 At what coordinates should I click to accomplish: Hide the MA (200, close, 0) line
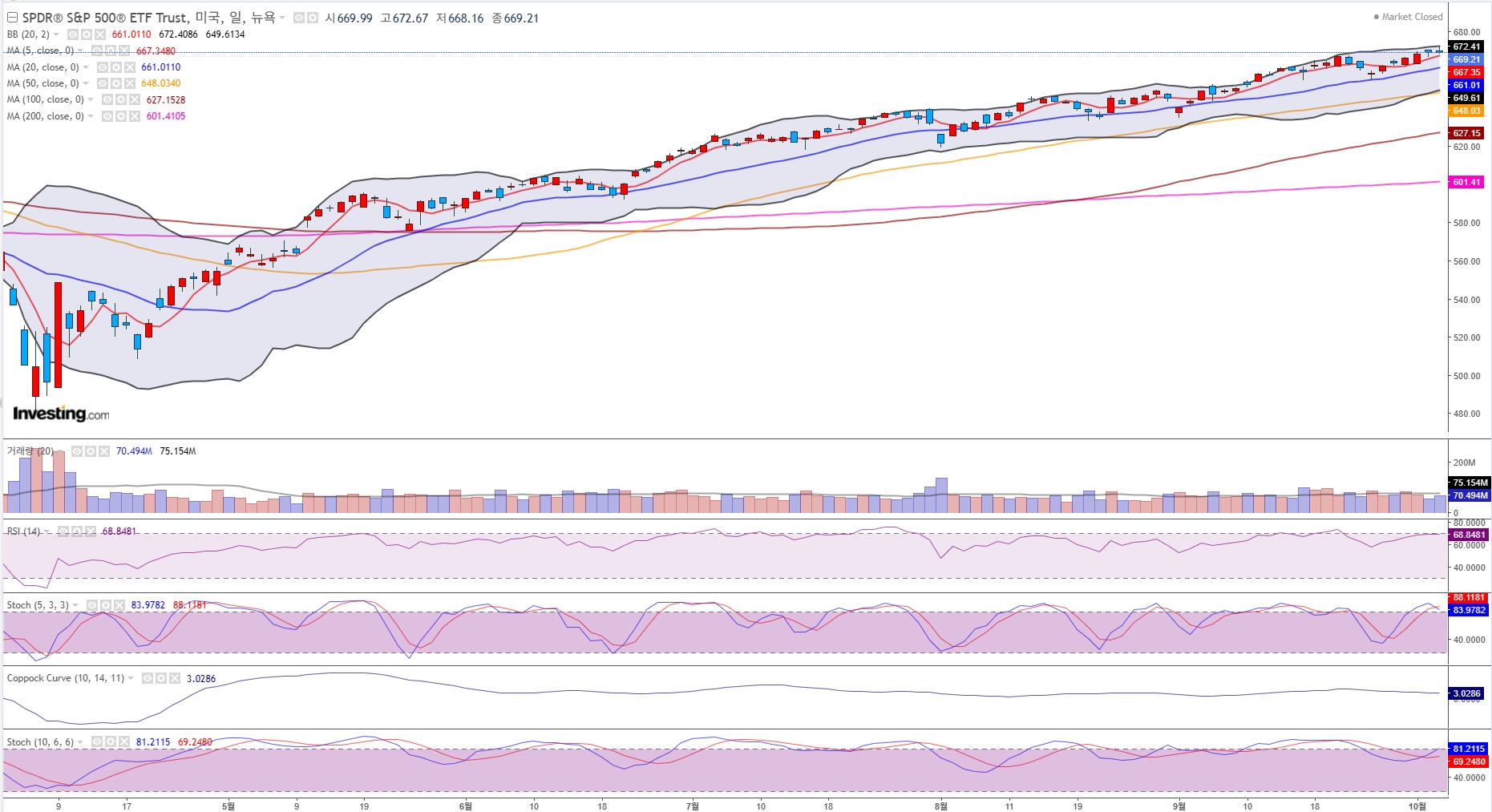[107, 116]
